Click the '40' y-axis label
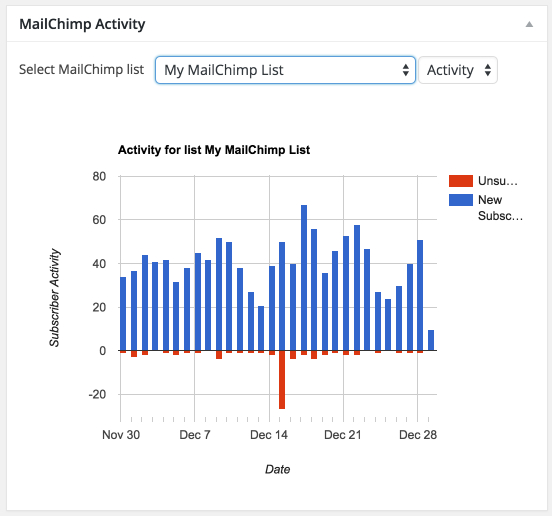Viewport: 552px width, 516px height. click(x=99, y=263)
